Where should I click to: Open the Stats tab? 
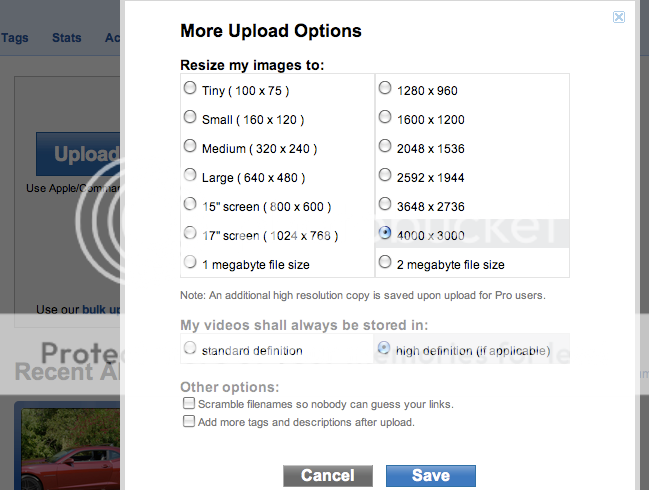tap(66, 38)
